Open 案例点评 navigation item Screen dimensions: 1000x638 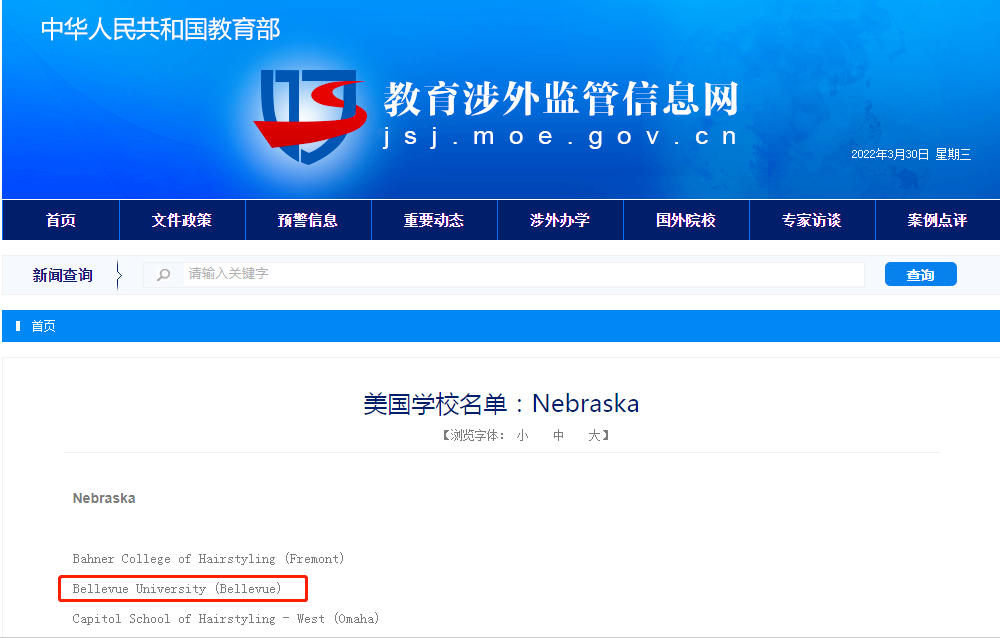938,220
